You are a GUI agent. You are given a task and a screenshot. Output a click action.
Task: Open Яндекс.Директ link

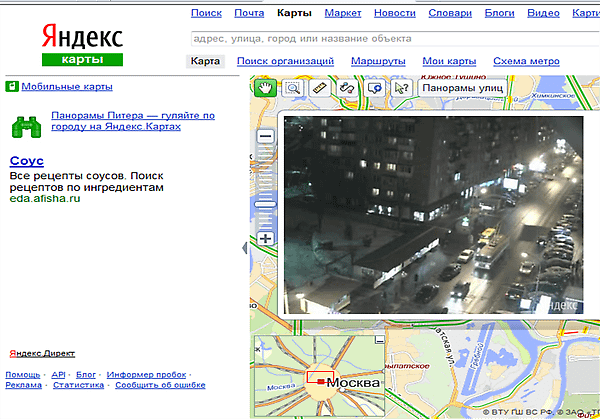click(42, 354)
